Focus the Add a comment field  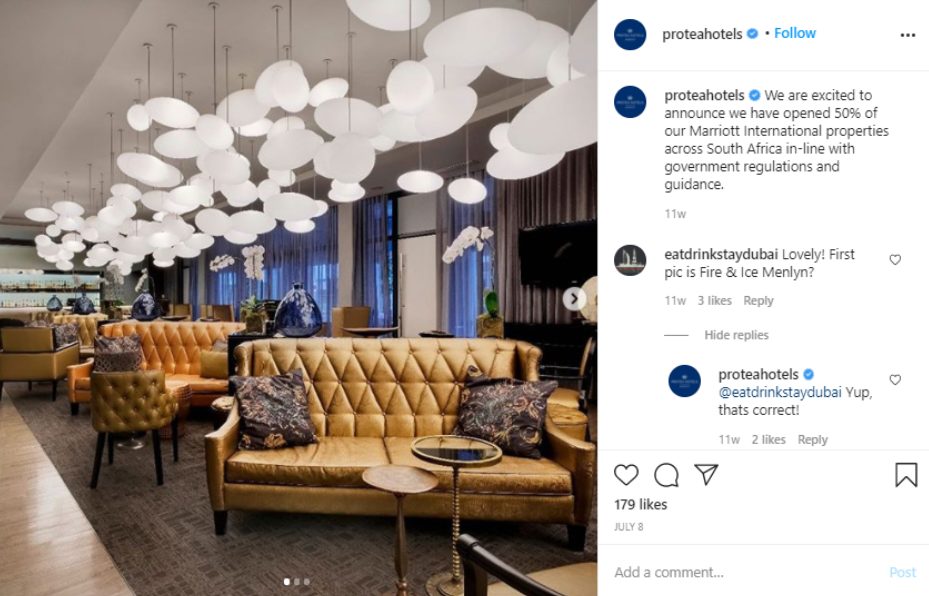[749, 572]
